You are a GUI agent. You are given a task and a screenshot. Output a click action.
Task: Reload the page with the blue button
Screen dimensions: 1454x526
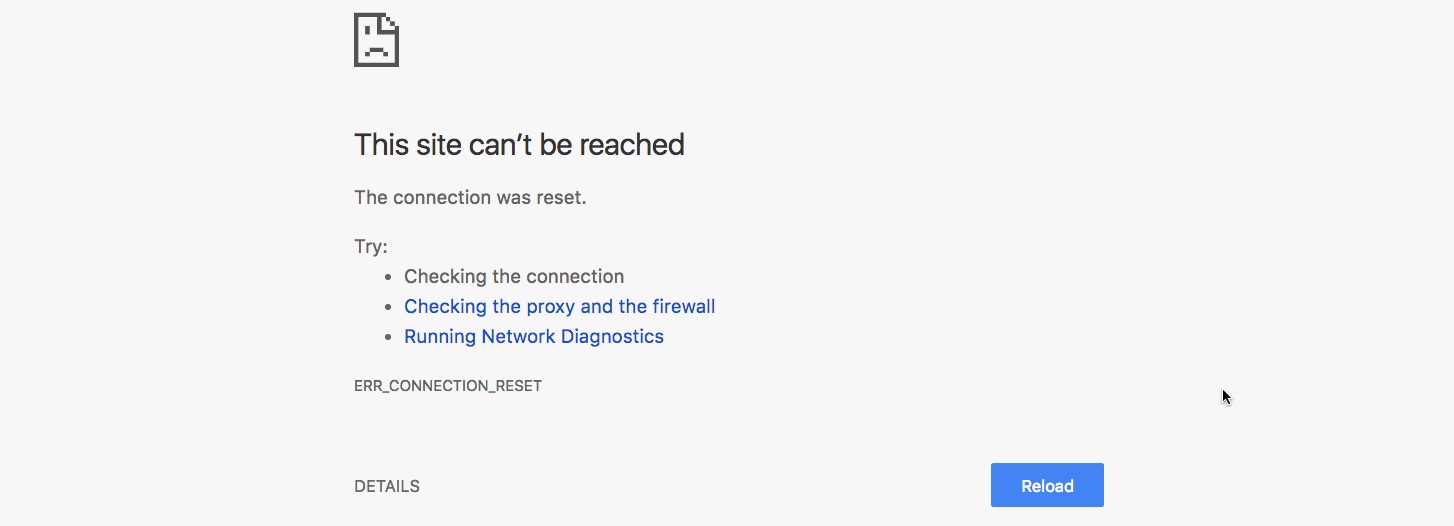(x=1047, y=485)
